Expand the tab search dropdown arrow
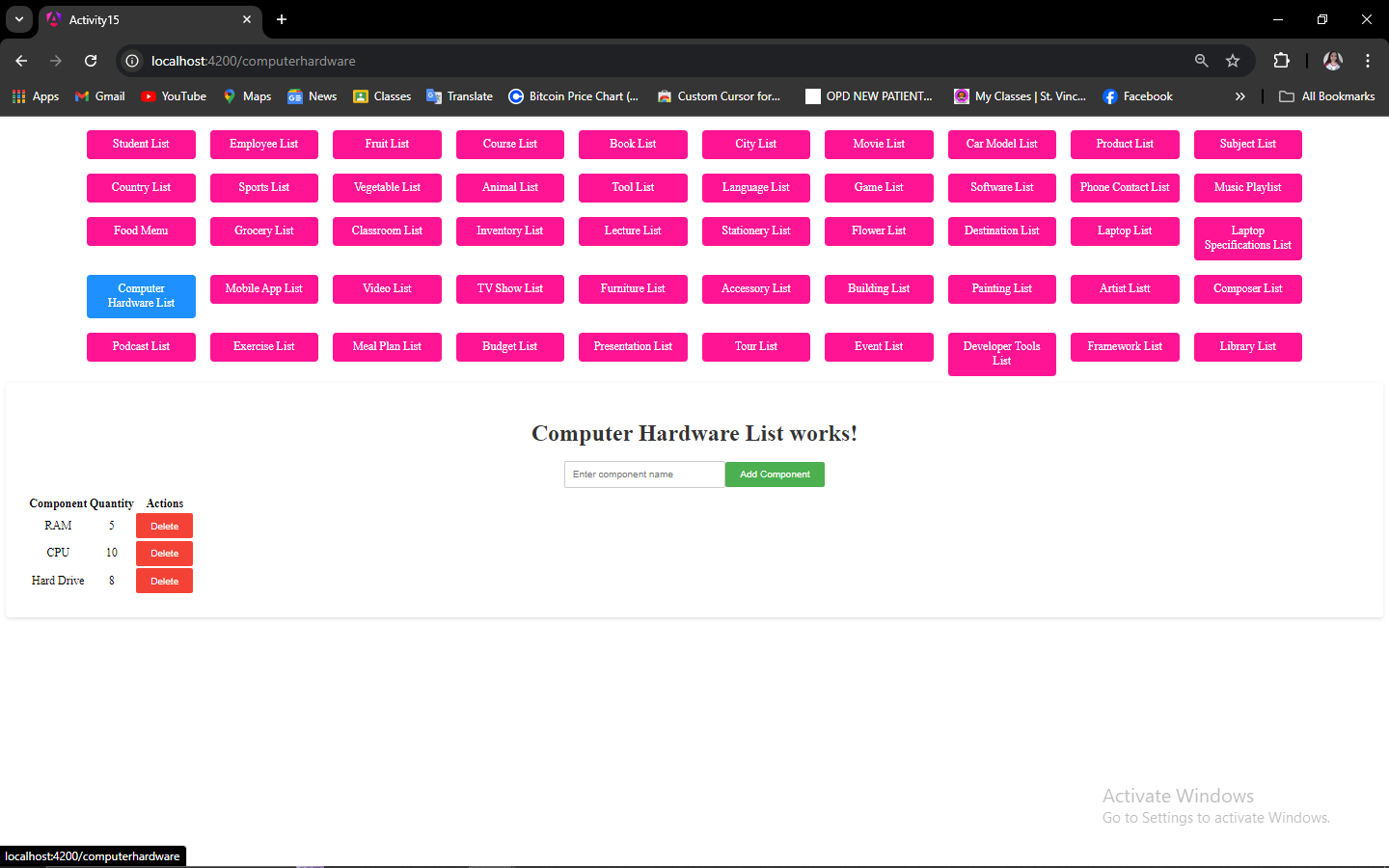 click(18, 19)
